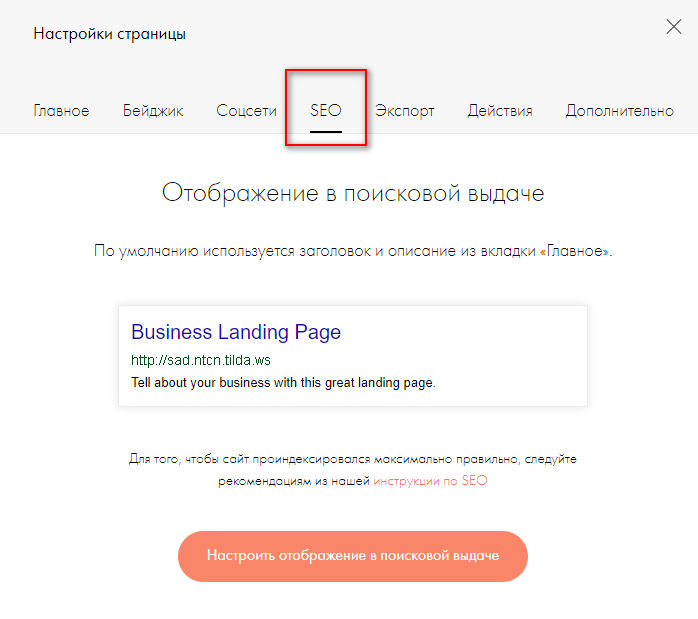Click the Business Landing Page preview title
Viewport: 698px width, 619px height.
click(236, 332)
